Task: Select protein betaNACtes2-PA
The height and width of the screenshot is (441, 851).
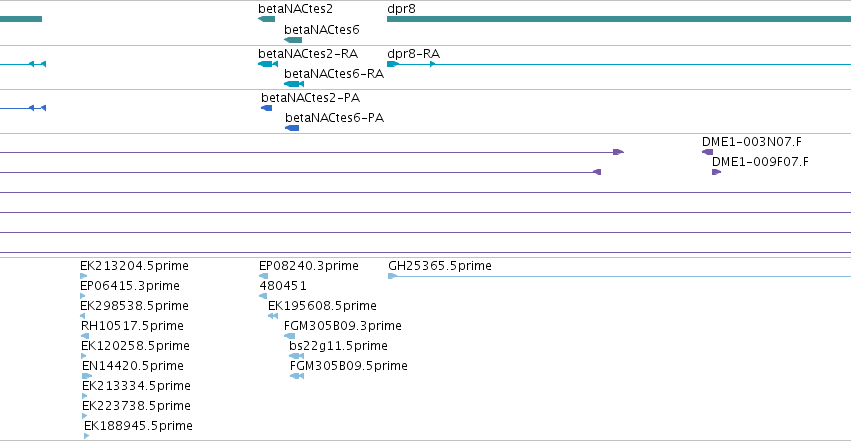Action: [x=266, y=108]
